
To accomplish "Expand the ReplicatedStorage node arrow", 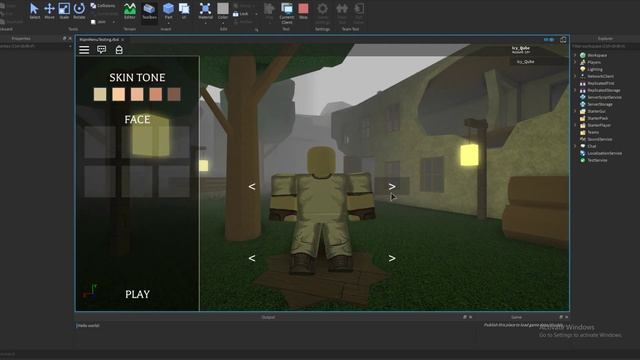I will pyautogui.click(x=576, y=90).
